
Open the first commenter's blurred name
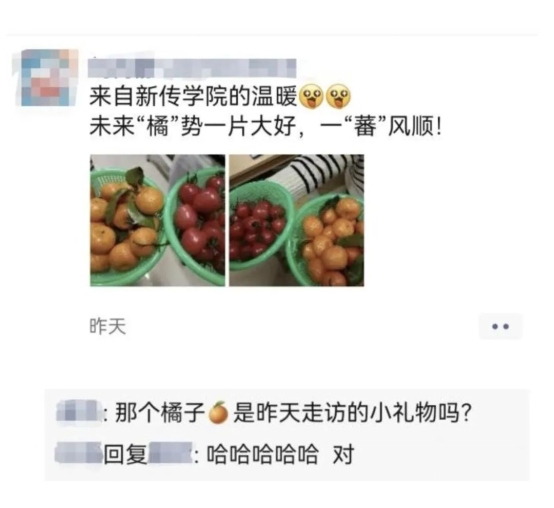80,412
